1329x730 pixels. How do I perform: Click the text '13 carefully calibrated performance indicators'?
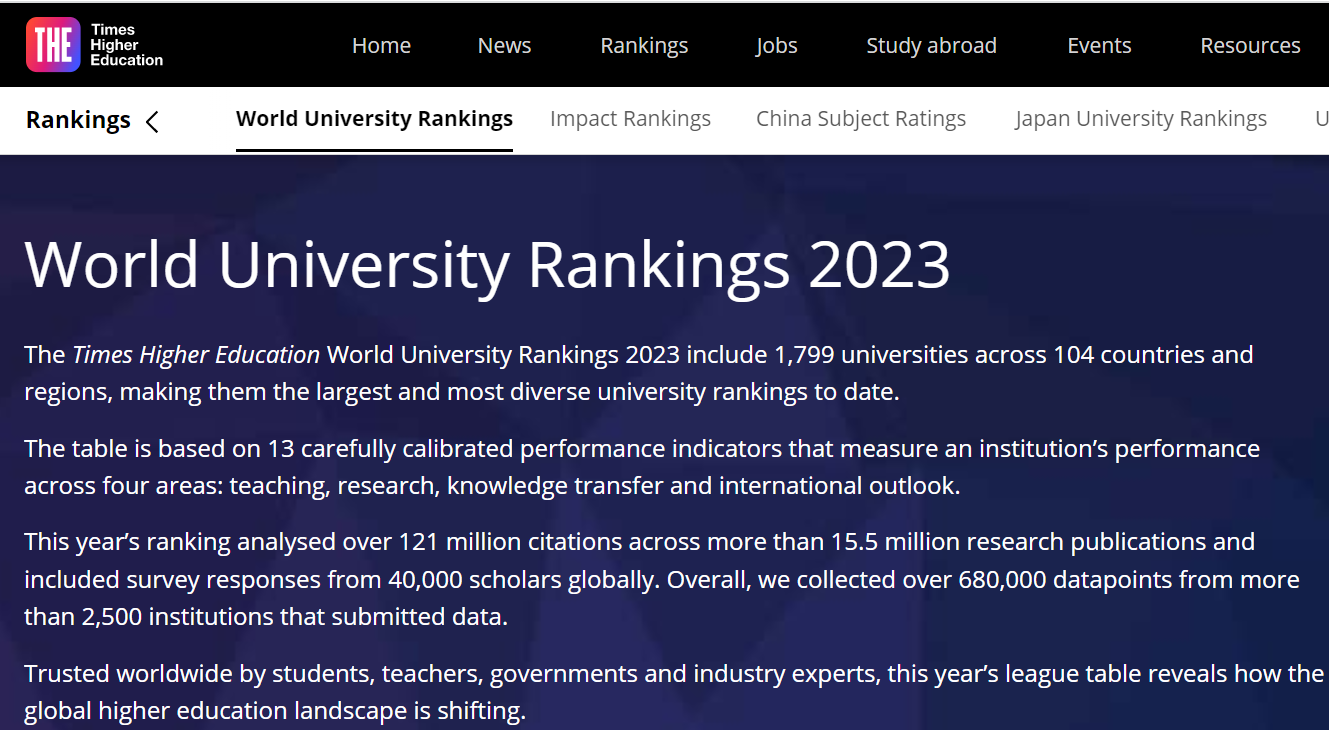tap(525, 449)
